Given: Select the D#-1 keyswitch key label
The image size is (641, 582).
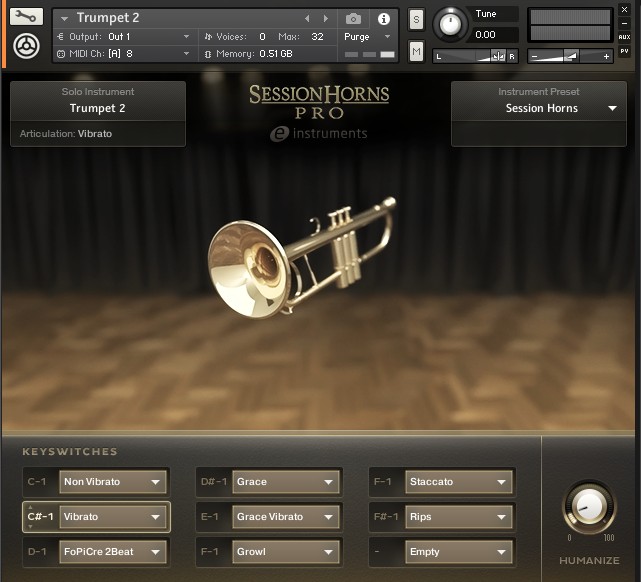Looking at the screenshot, I should (x=213, y=482).
